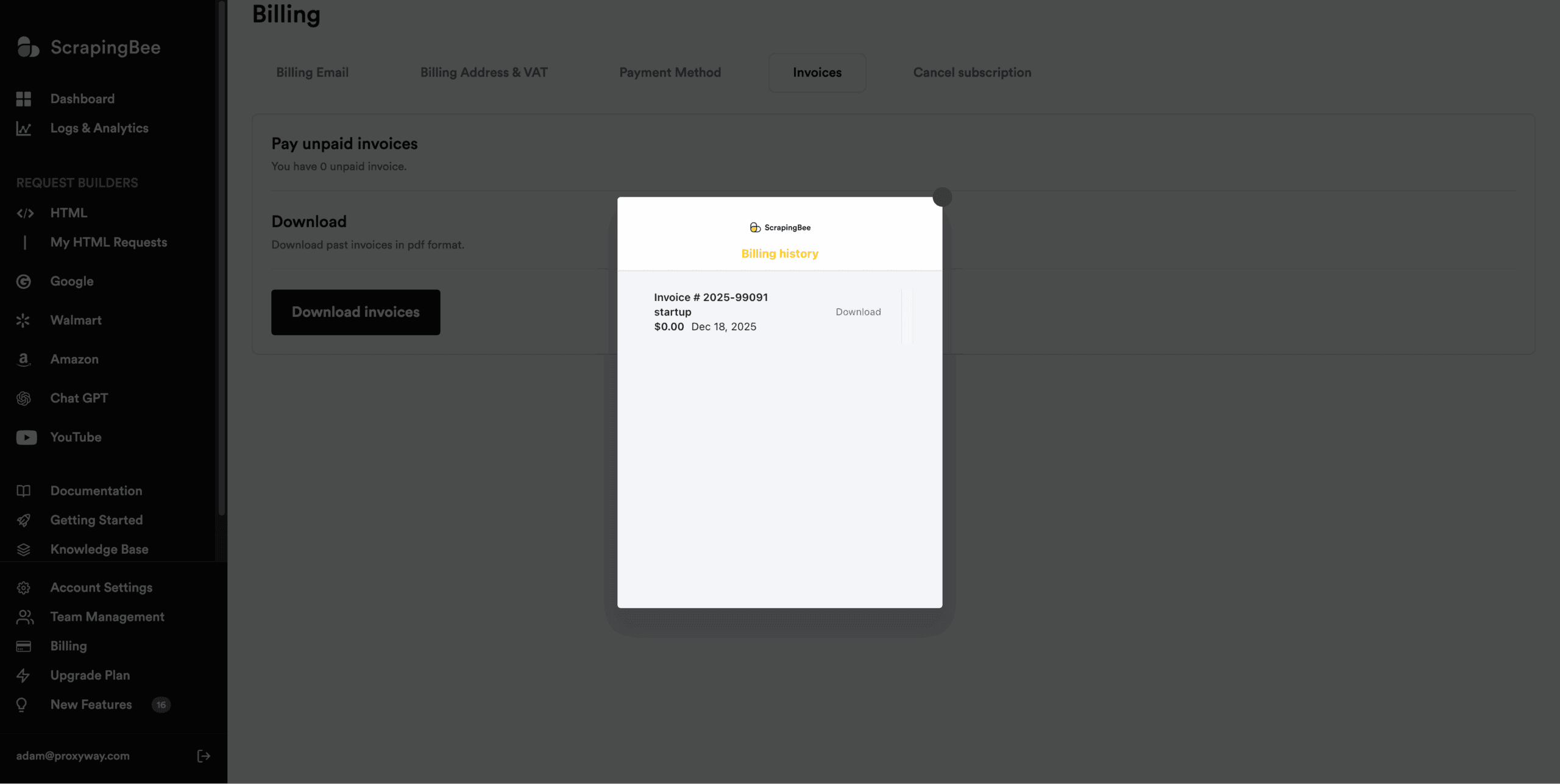Click the sidebar vertical scrollbar
This screenshot has width=1560, height=784.
coord(222,256)
